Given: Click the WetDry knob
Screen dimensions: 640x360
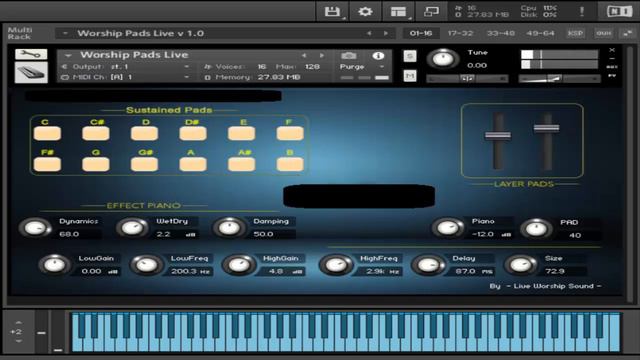Looking at the screenshot, I should tap(132, 228).
